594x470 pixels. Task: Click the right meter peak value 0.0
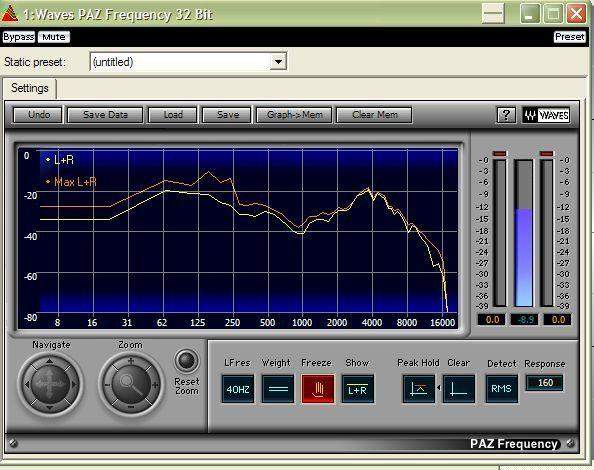[558, 320]
